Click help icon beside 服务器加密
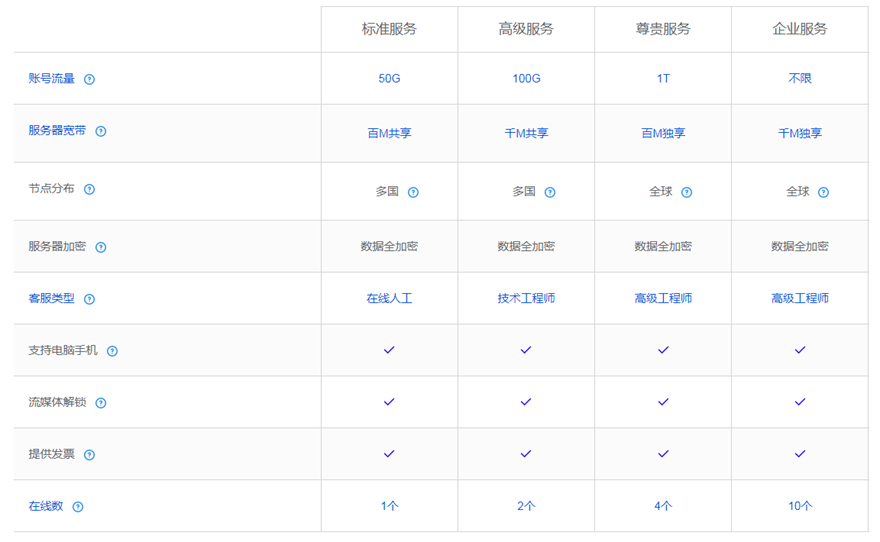Viewport: 880px width, 542px height. pos(100,247)
